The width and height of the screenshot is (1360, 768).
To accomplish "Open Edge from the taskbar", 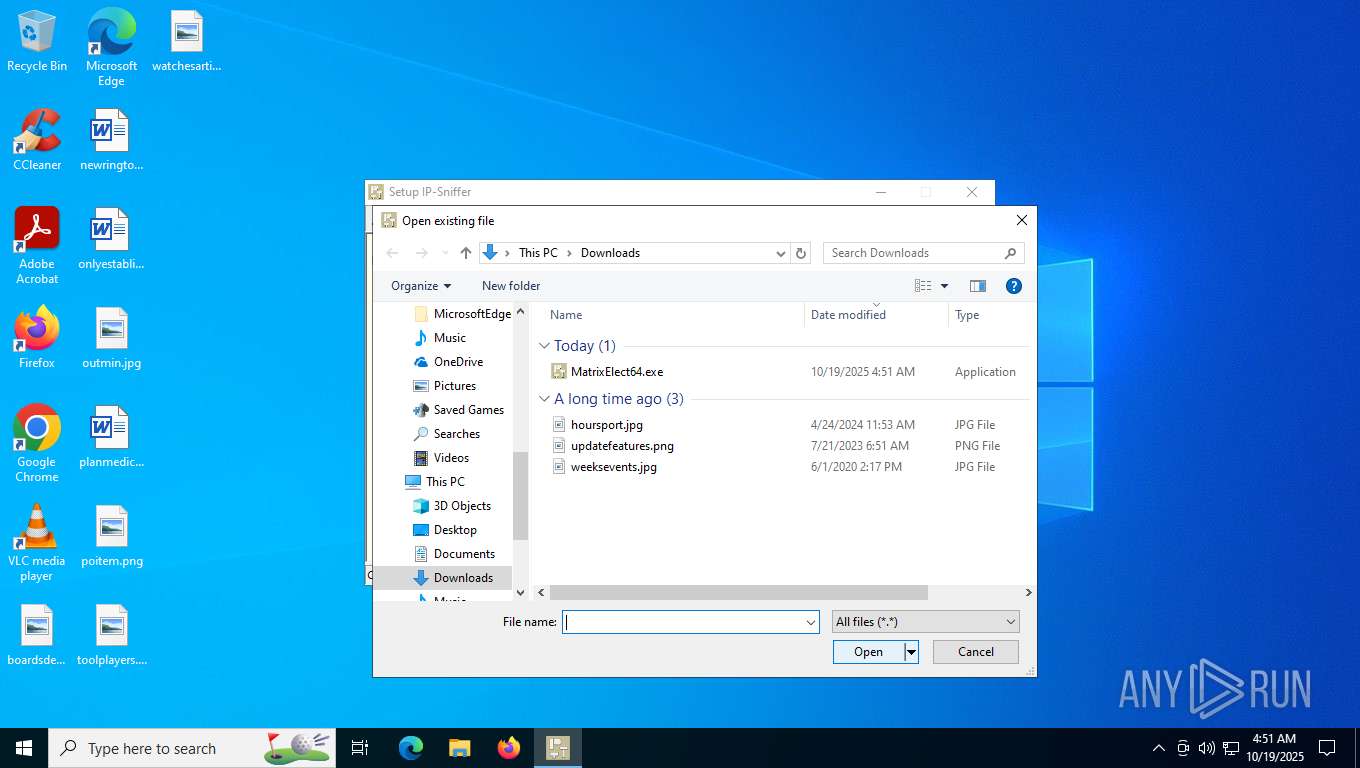I will click(x=411, y=748).
